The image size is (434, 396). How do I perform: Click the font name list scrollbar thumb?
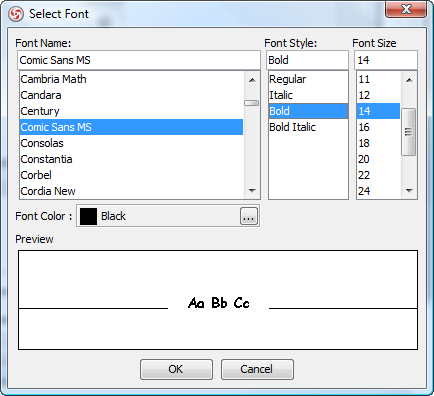pos(251,103)
